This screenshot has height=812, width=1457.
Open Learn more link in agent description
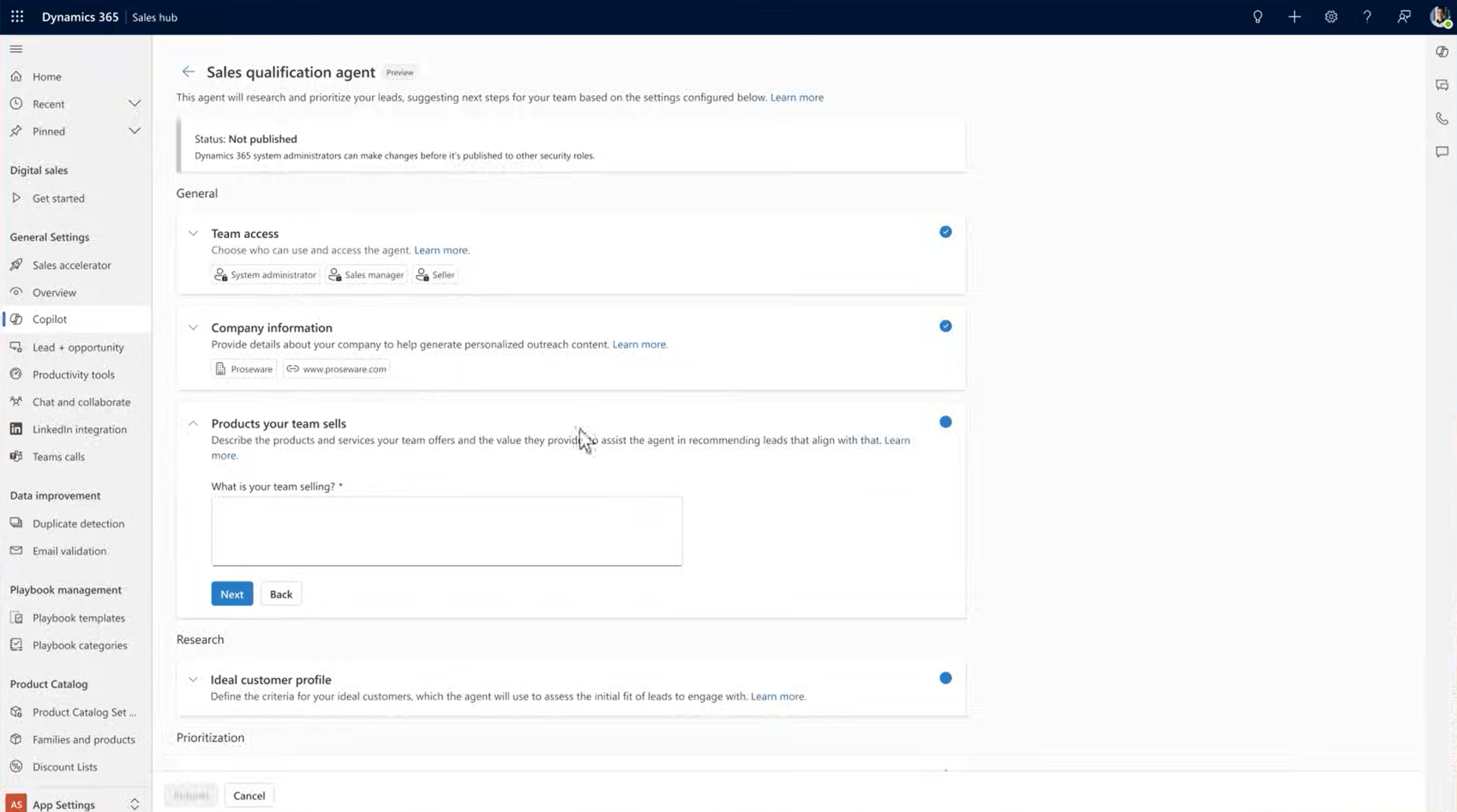coord(797,98)
